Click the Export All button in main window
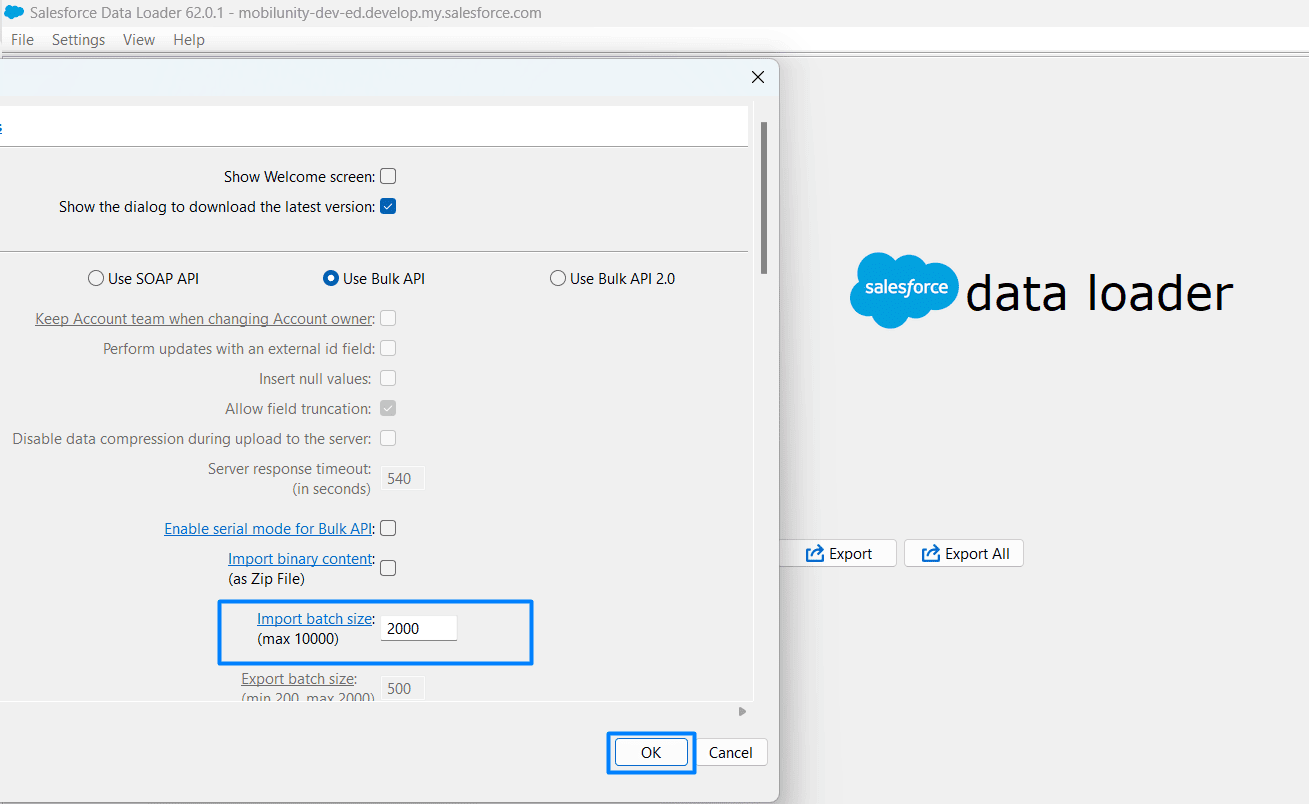This screenshot has height=804, width=1309. click(964, 554)
